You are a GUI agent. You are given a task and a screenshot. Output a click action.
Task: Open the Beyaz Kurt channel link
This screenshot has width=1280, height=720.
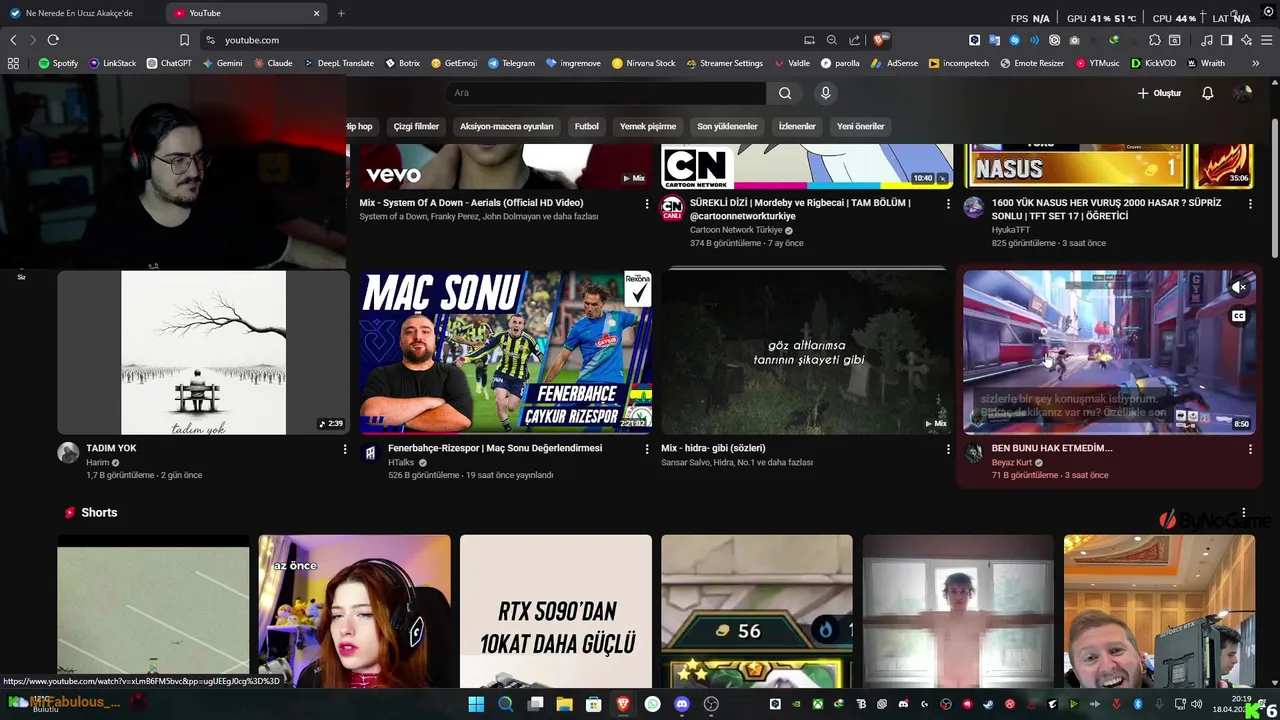pyautogui.click(x=1012, y=463)
